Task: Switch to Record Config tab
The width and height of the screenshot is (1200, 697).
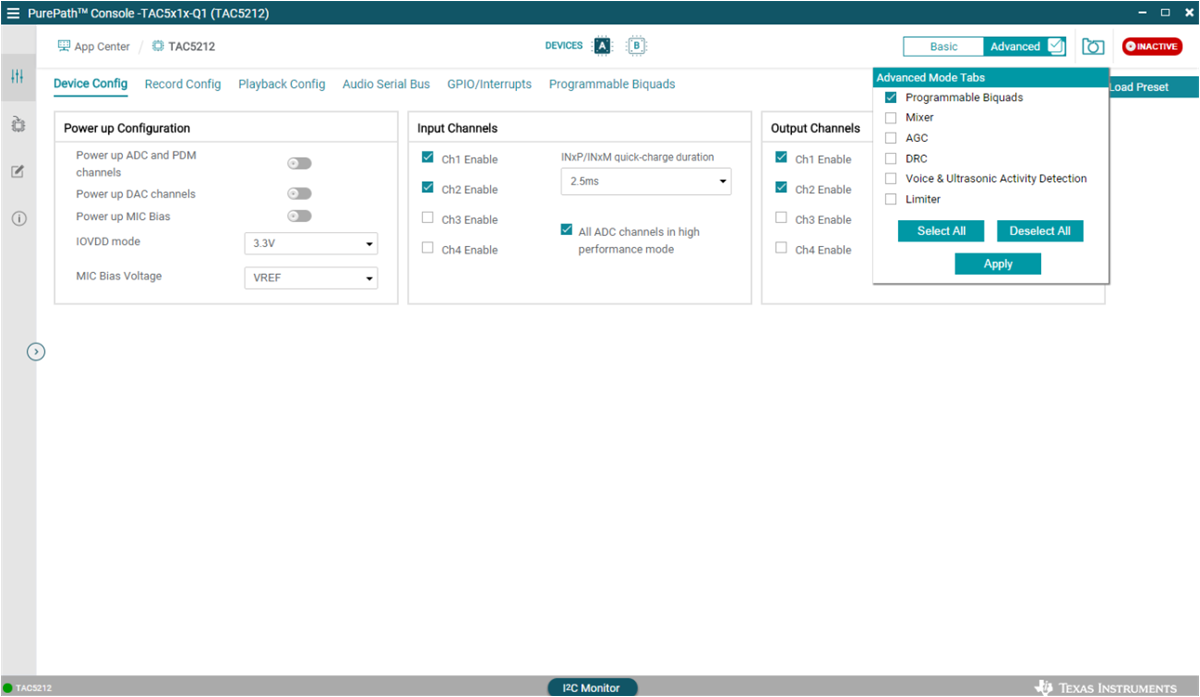Action: click(x=183, y=84)
